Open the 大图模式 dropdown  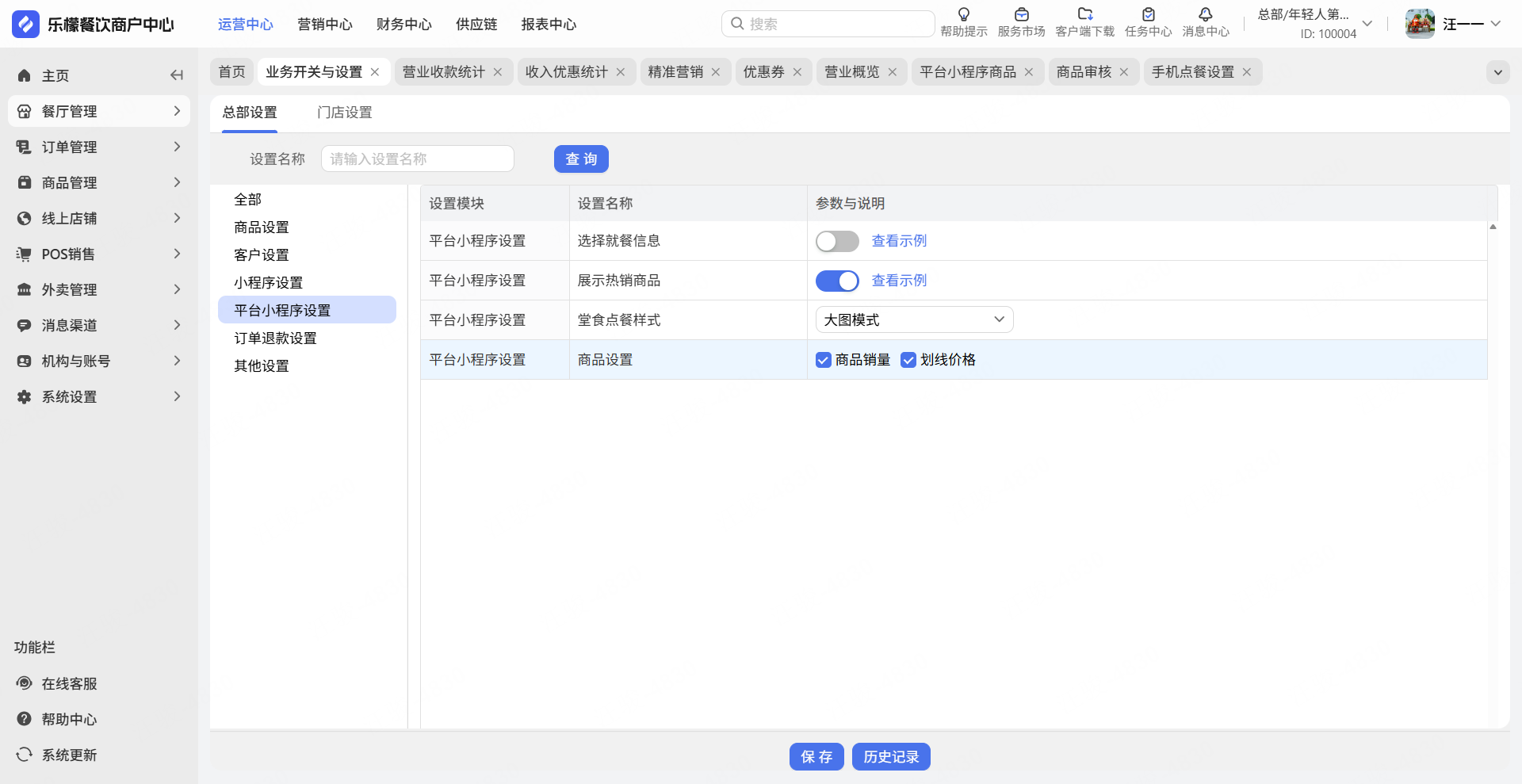point(914,319)
